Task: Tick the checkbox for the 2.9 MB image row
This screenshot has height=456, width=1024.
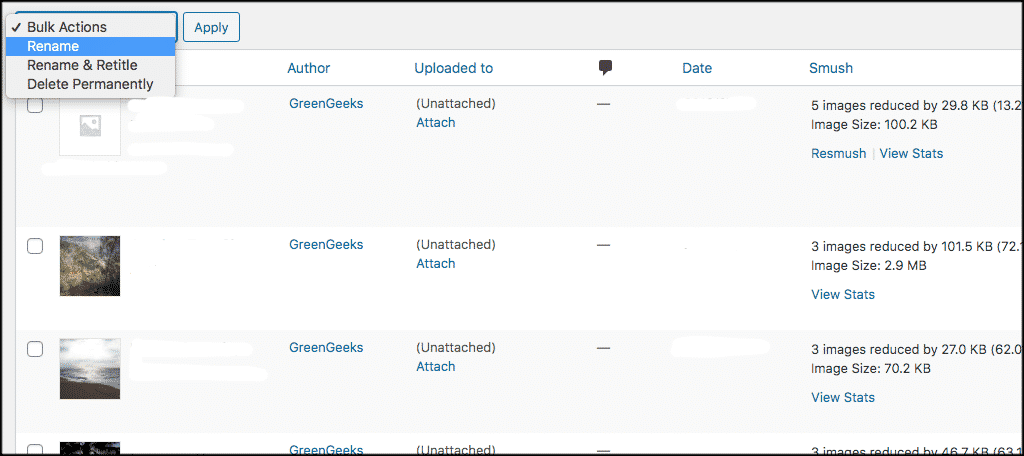Action: [35, 246]
